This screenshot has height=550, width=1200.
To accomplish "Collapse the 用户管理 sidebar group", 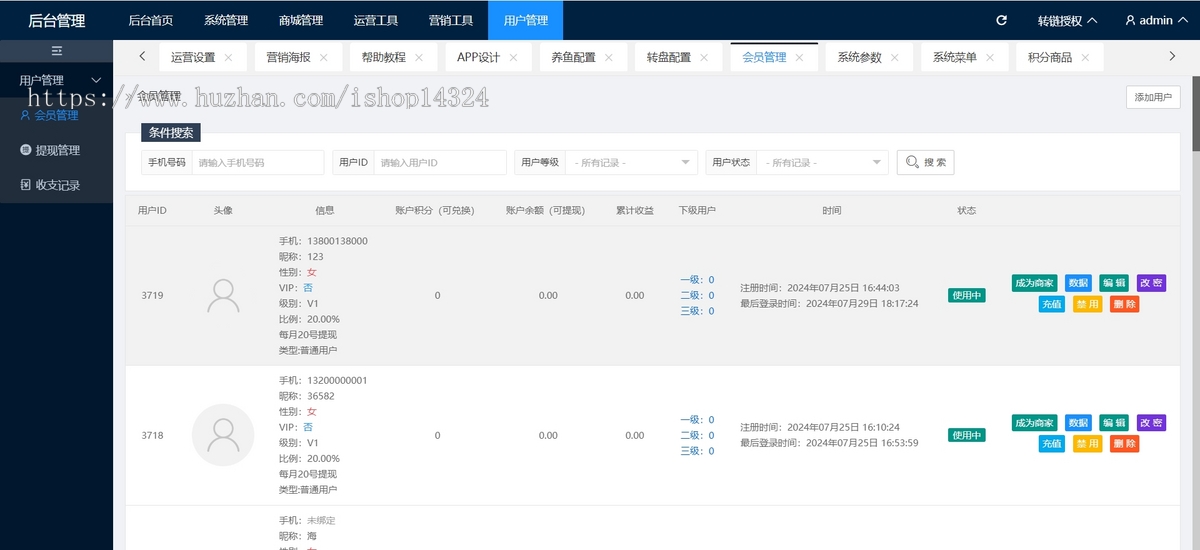I will [56, 80].
